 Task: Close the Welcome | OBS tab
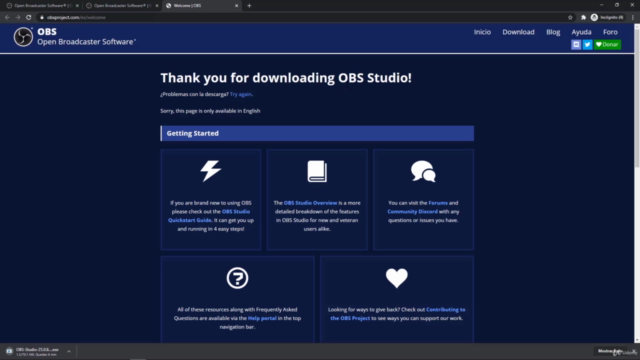click(x=236, y=6)
